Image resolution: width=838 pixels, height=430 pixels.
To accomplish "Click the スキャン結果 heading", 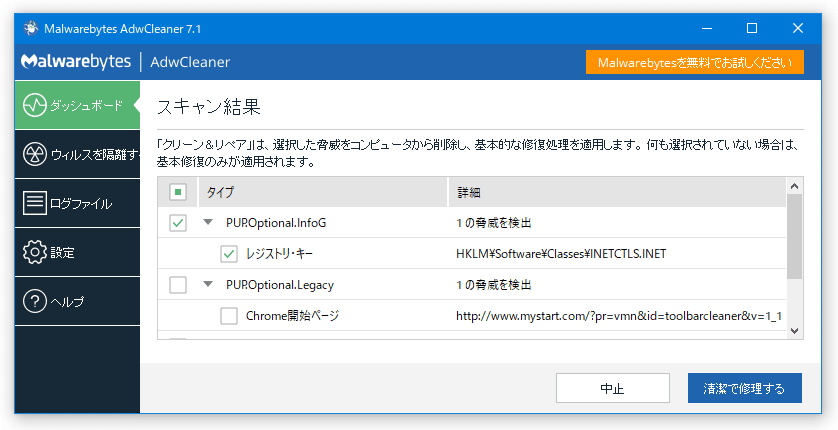I will pos(208,107).
